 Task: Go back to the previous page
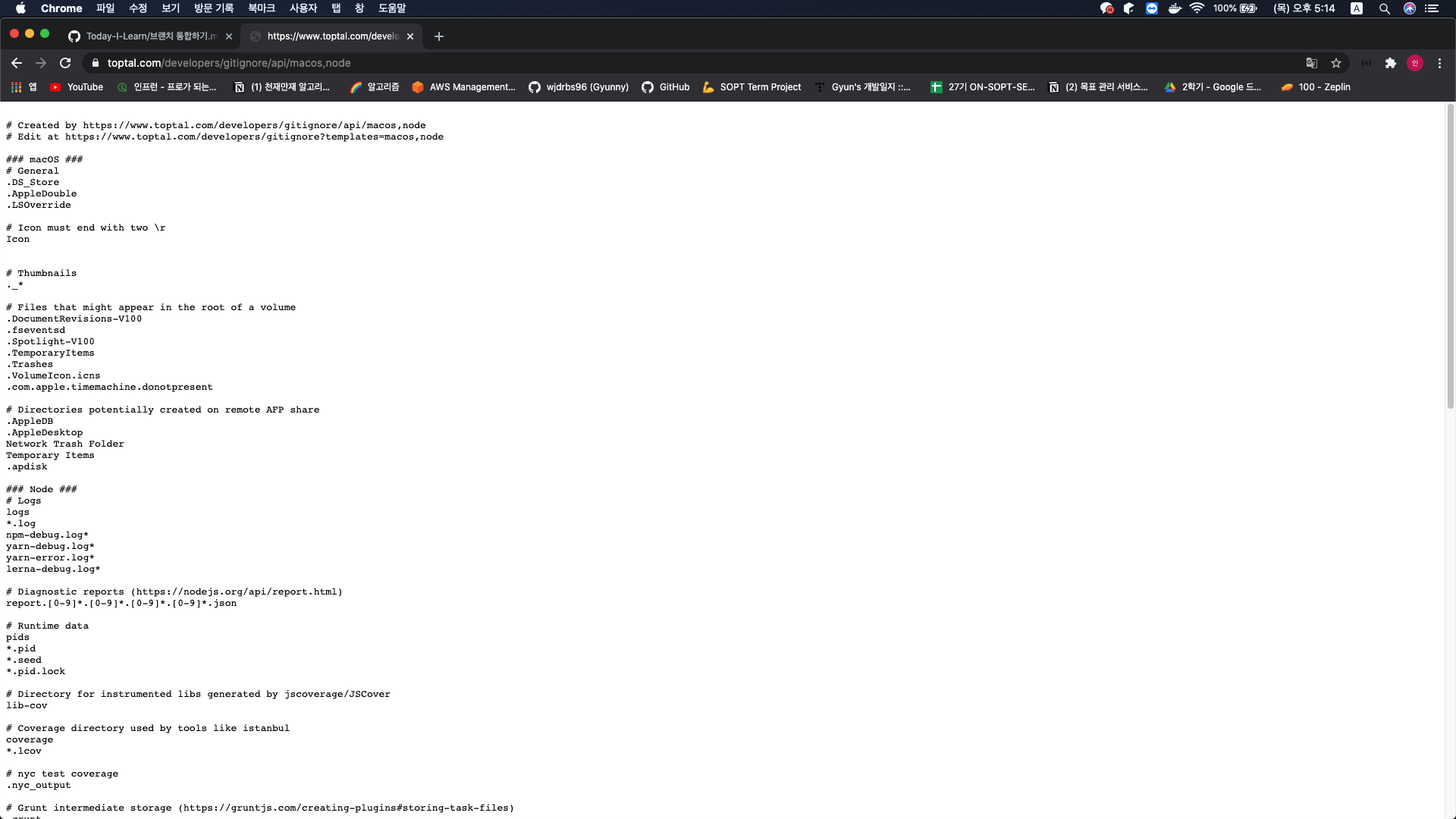click(x=17, y=63)
